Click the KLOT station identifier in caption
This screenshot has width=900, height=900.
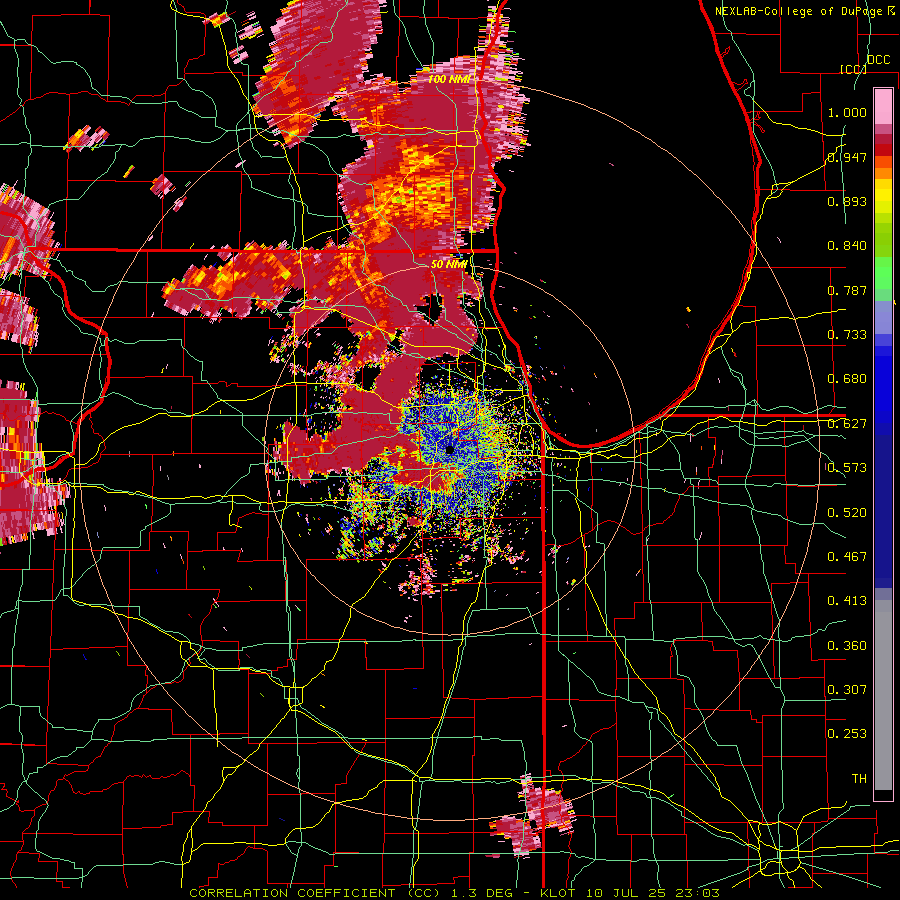[557, 893]
